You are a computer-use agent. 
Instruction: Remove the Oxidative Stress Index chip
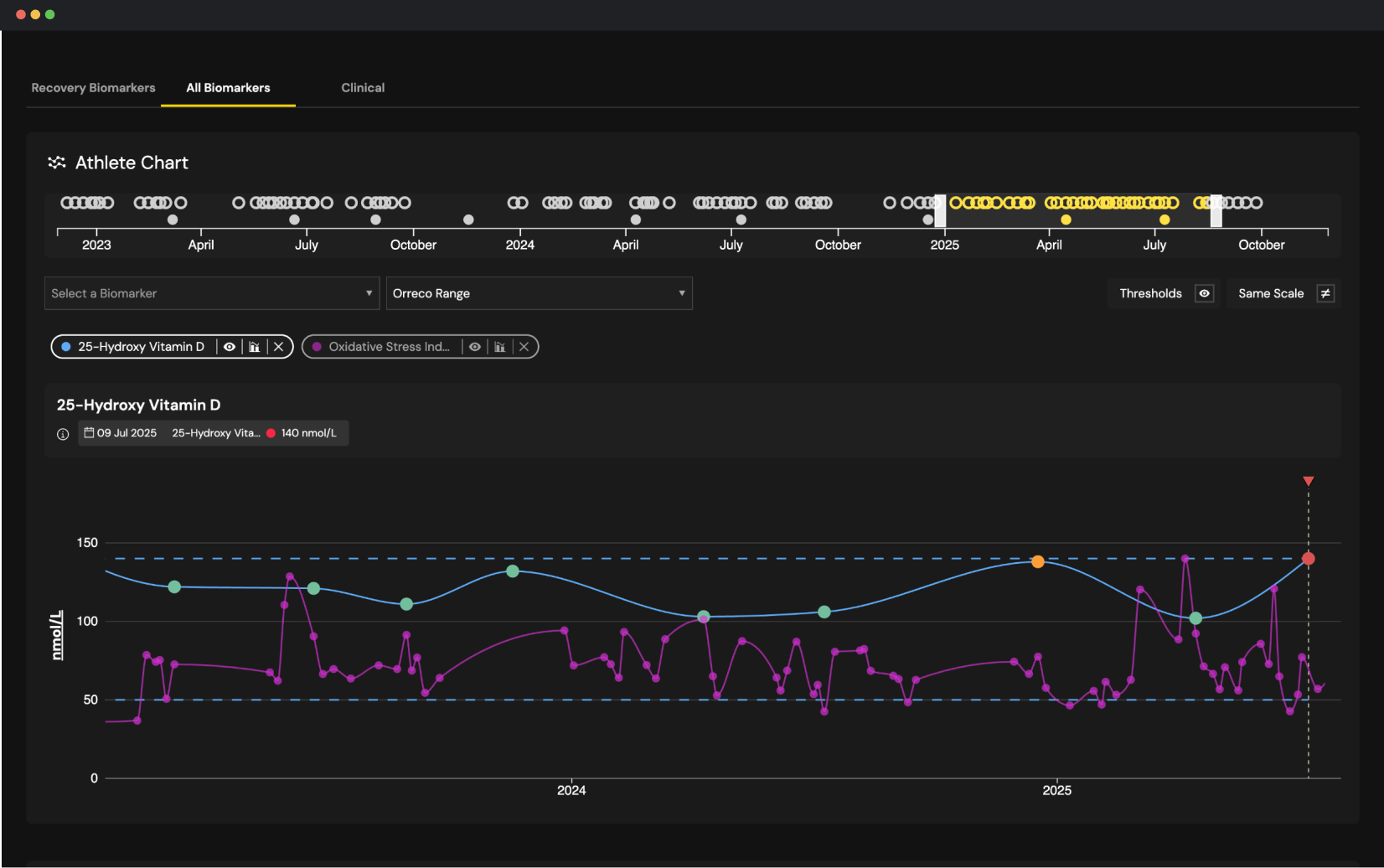click(x=524, y=346)
